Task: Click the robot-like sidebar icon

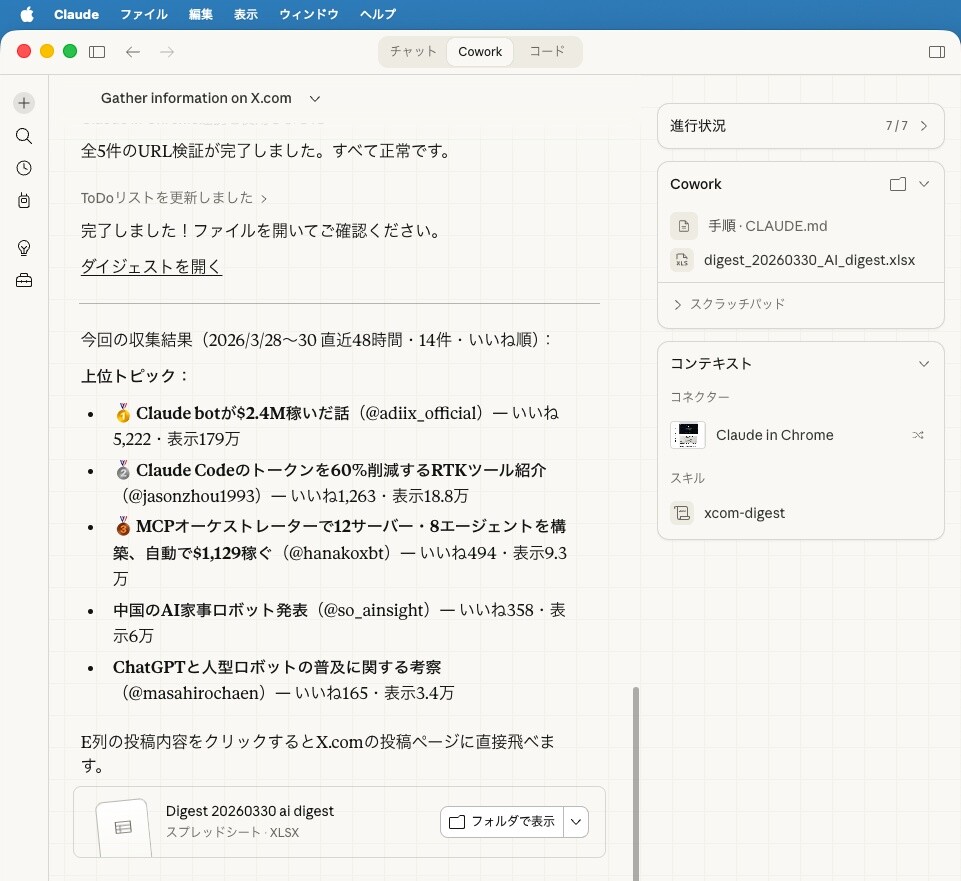Action: pyautogui.click(x=24, y=200)
